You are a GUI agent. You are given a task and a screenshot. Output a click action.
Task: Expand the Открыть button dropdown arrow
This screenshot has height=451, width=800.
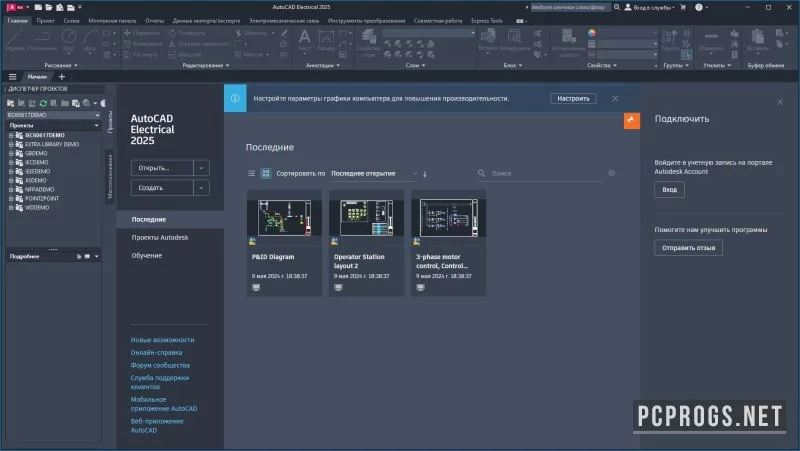pos(202,168)
